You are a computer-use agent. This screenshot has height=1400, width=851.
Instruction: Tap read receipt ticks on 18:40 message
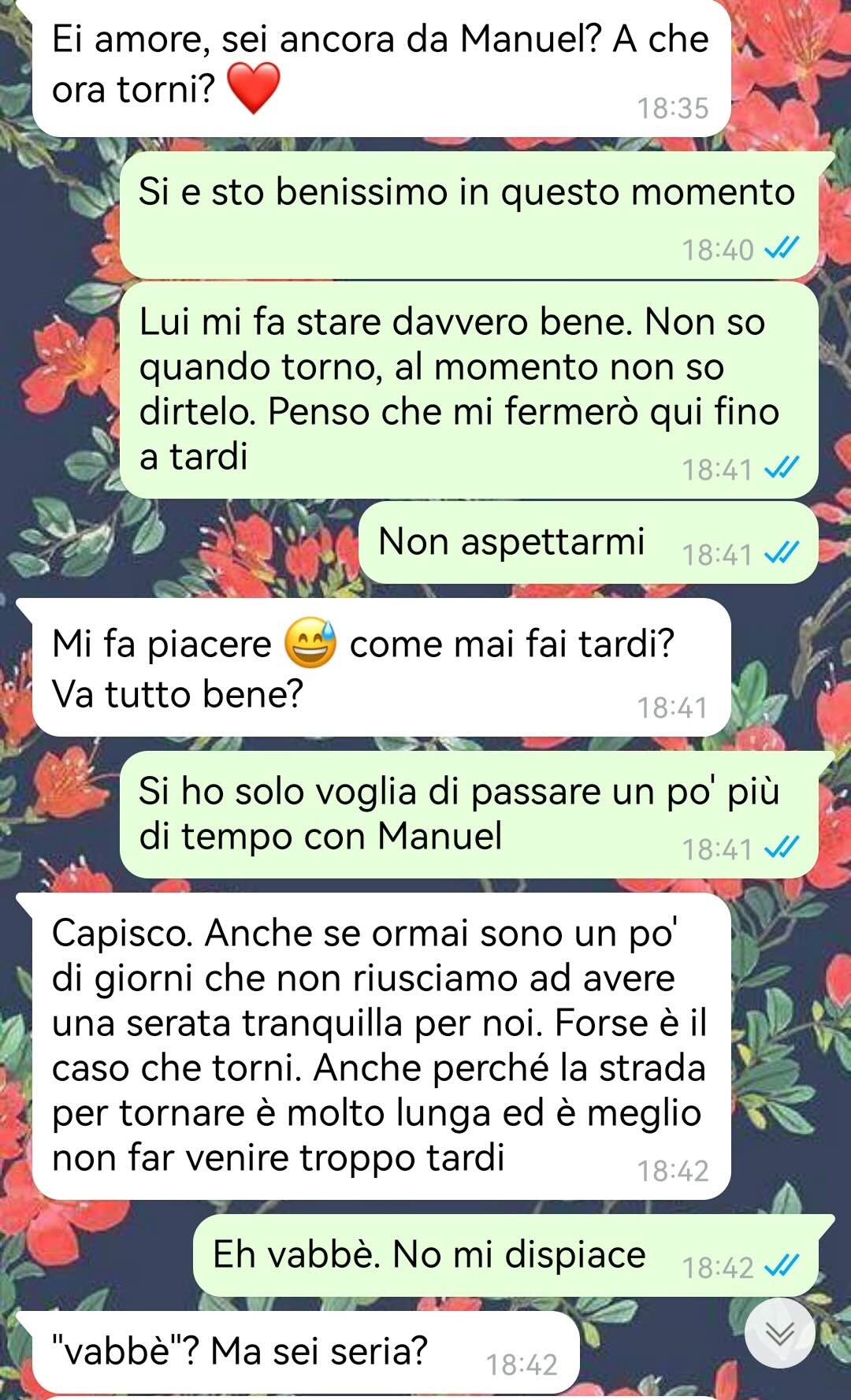coord(782,249)
